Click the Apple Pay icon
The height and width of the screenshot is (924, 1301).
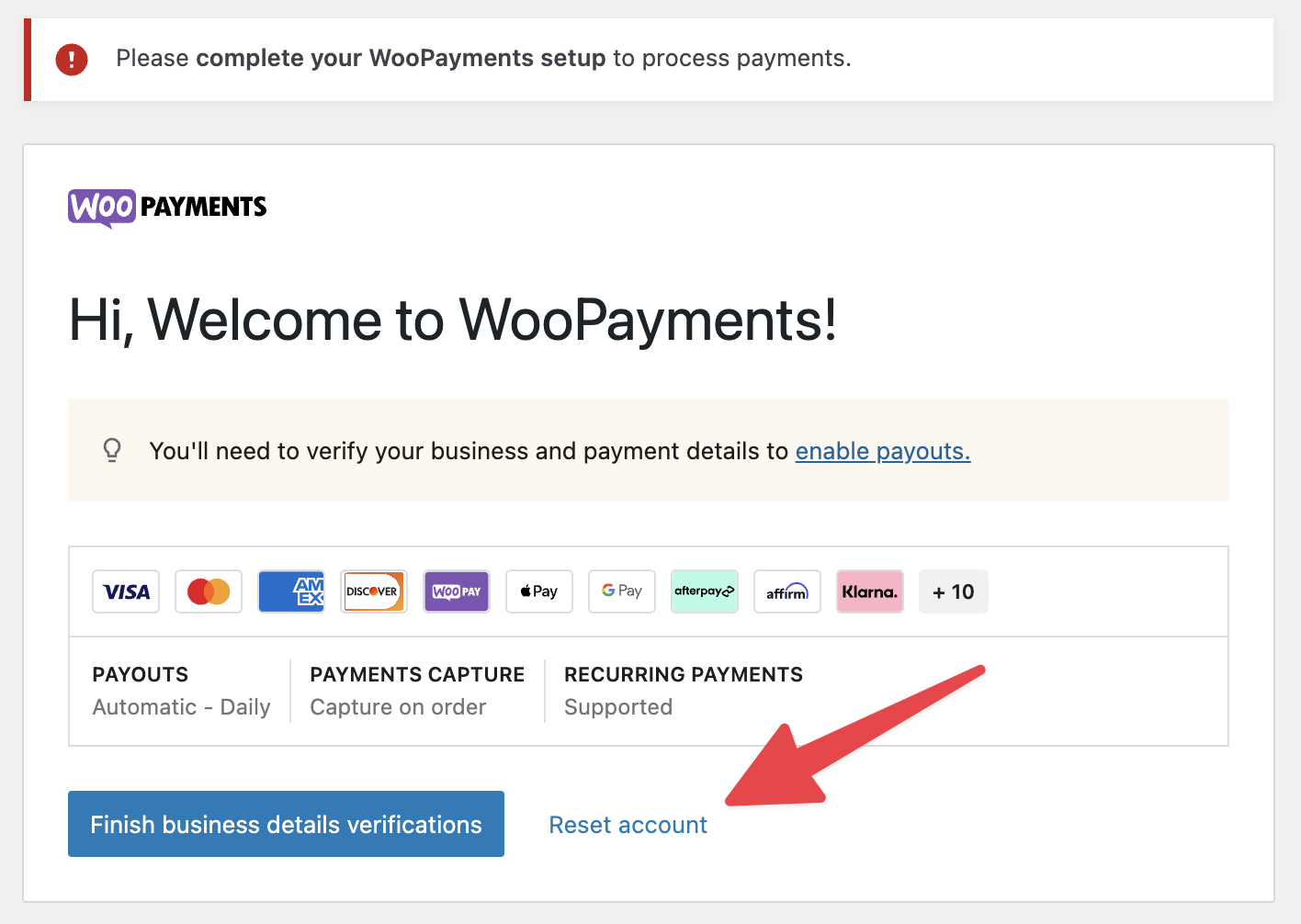538,592
